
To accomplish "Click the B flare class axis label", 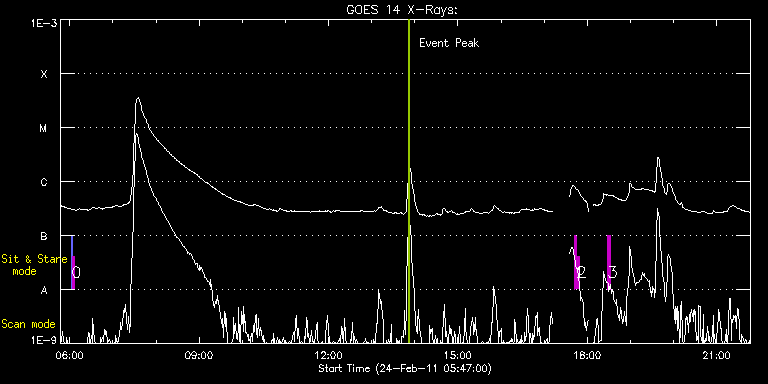I will coord(44,236).
